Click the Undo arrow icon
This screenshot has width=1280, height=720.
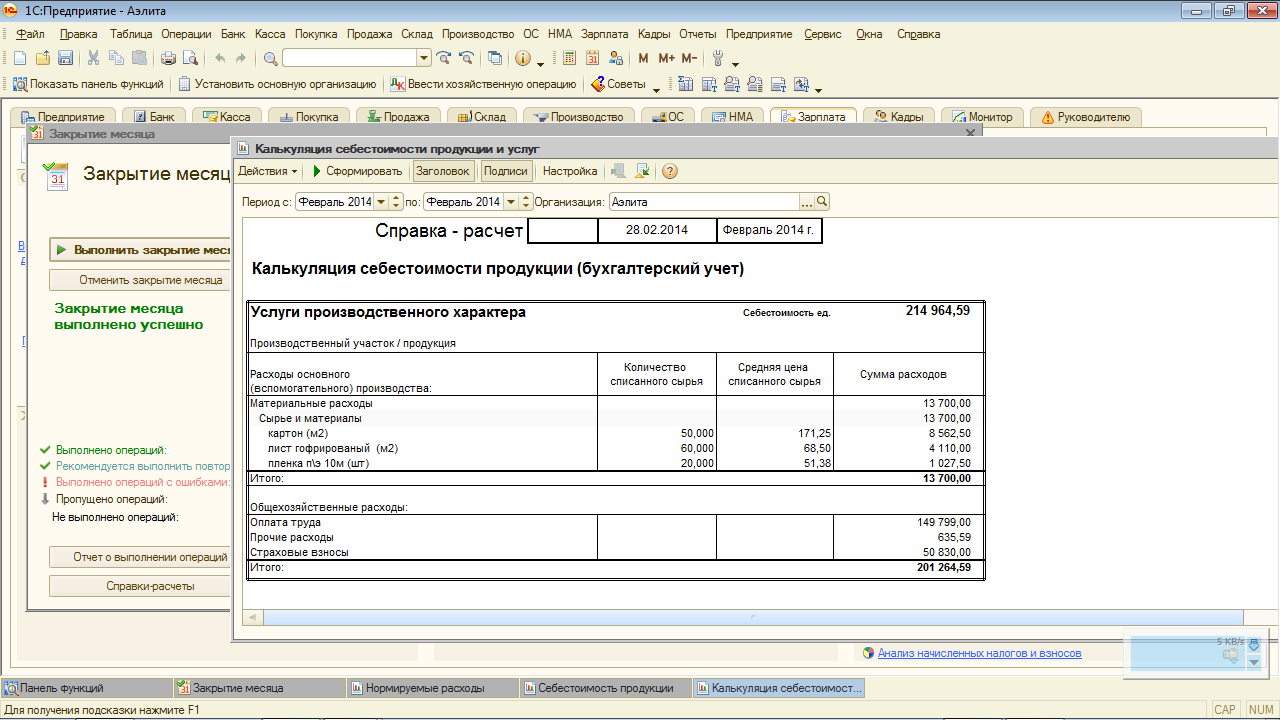[219, 58]
